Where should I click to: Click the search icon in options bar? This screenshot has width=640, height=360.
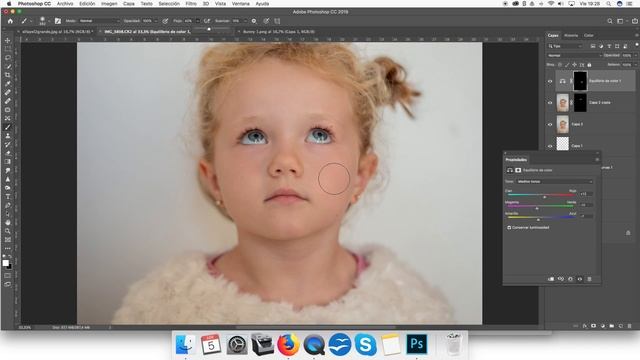609,21
